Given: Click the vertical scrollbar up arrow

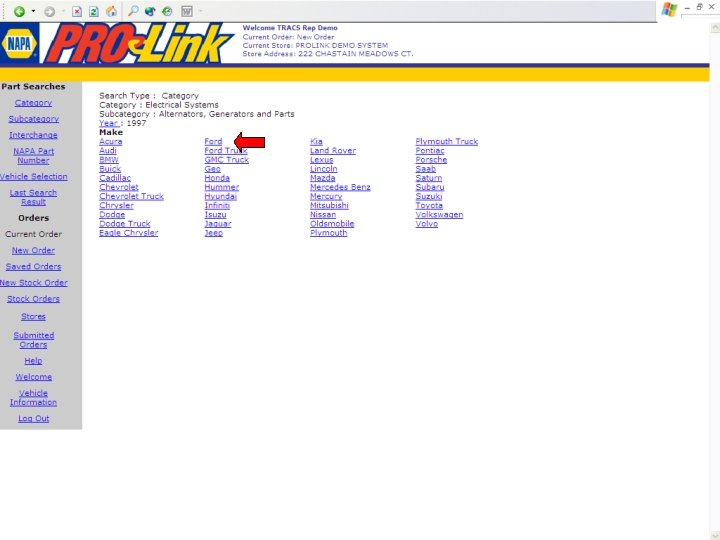Looking at the screenshot, I should point(715,28).
